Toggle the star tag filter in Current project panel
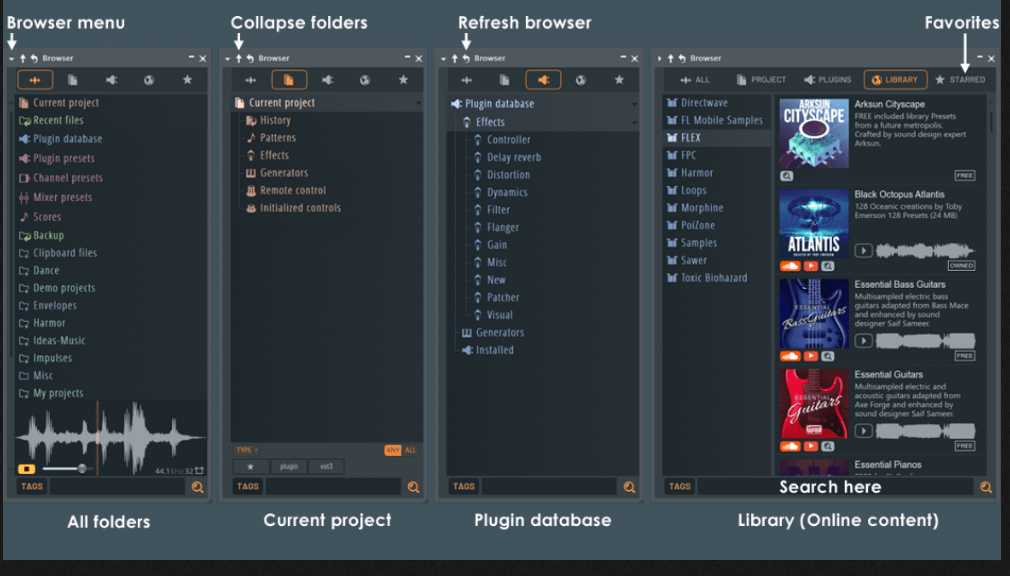The height and width of the screenshot is (576, 1010). coord(251,466)
